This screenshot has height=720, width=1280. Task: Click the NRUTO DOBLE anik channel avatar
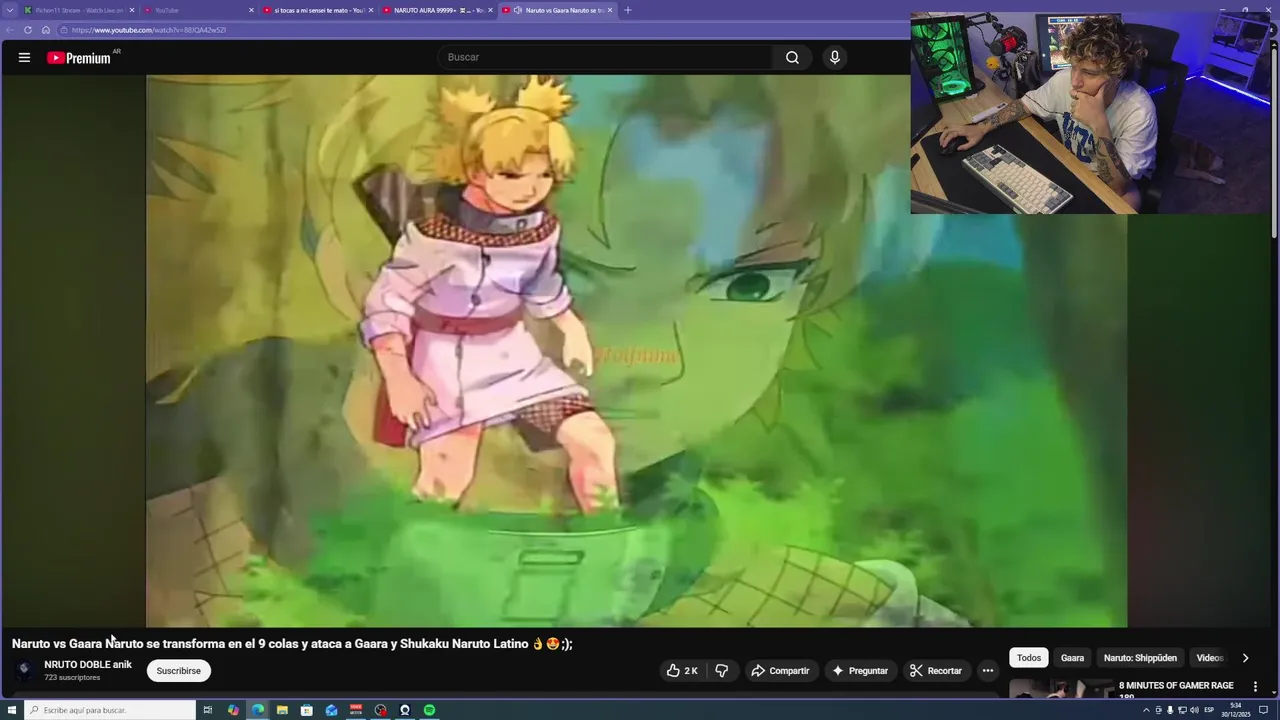(24, 671)
